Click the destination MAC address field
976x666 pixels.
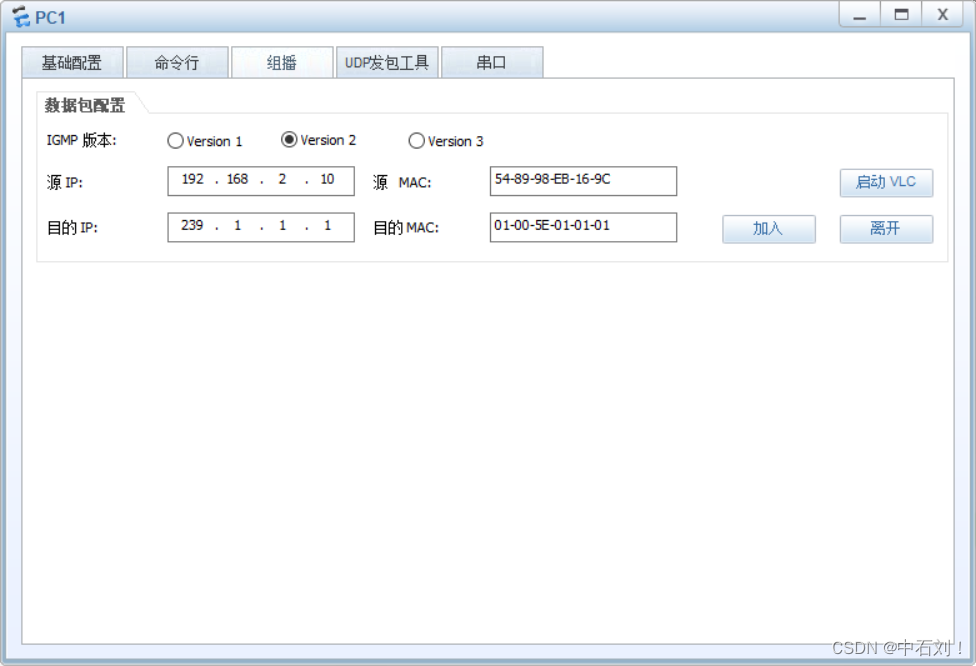(582, 227)
